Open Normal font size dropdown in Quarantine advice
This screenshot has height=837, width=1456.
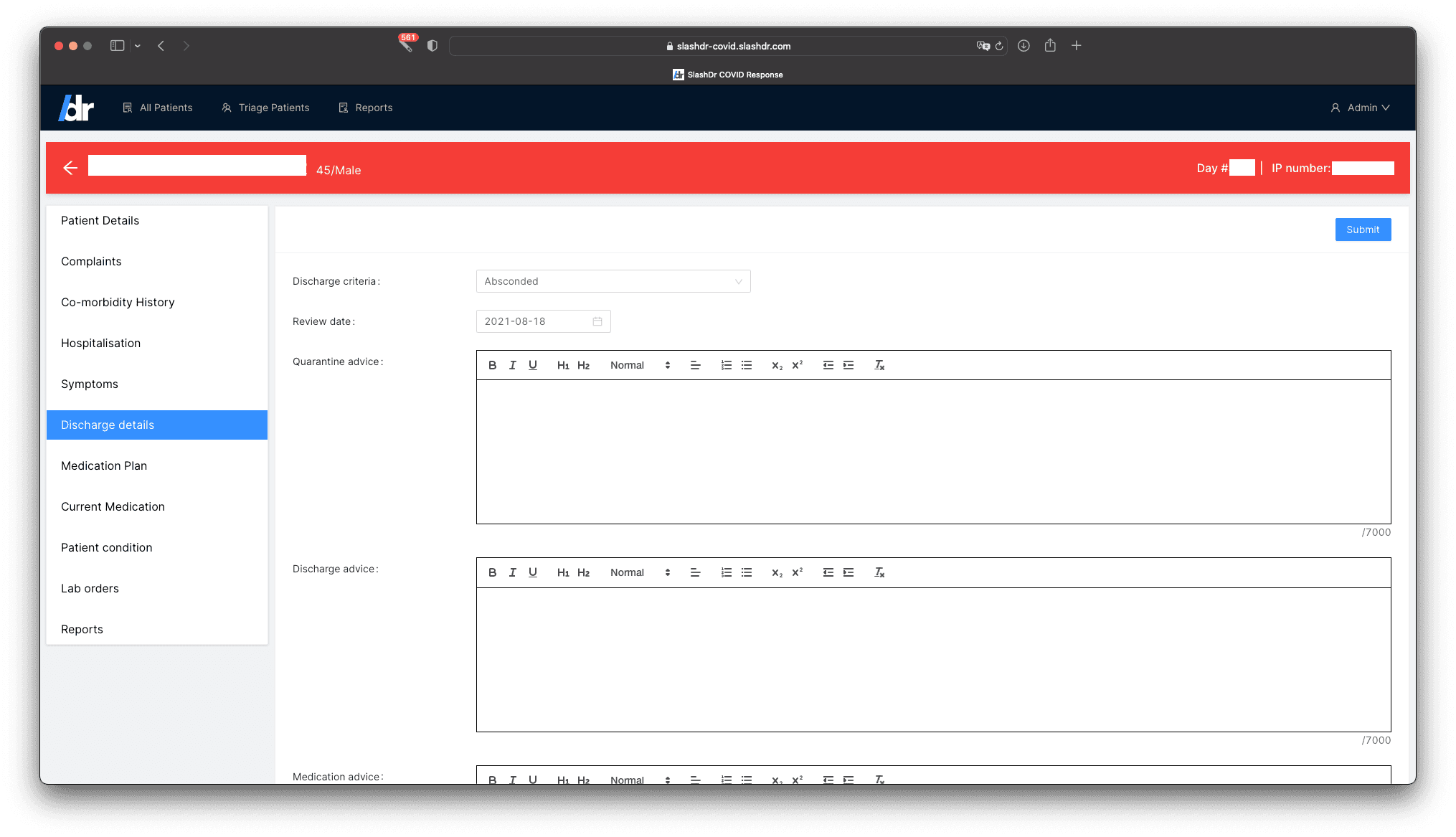pyautogui.click(x=639, y=365)
